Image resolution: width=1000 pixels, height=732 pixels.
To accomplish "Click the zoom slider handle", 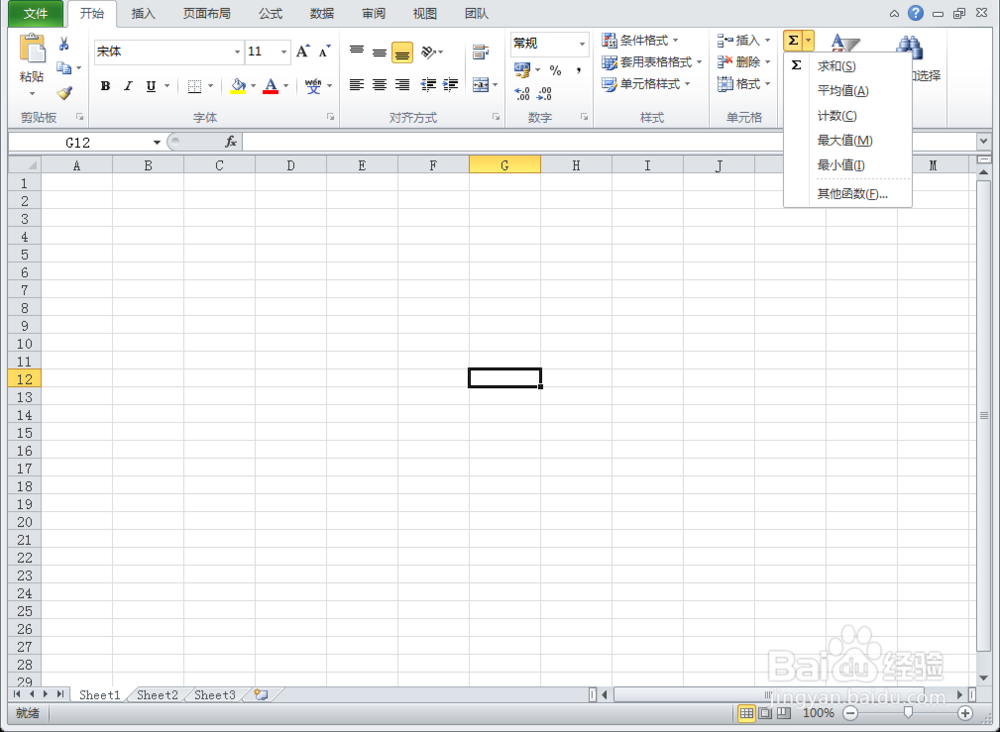I will click(908, 713).
